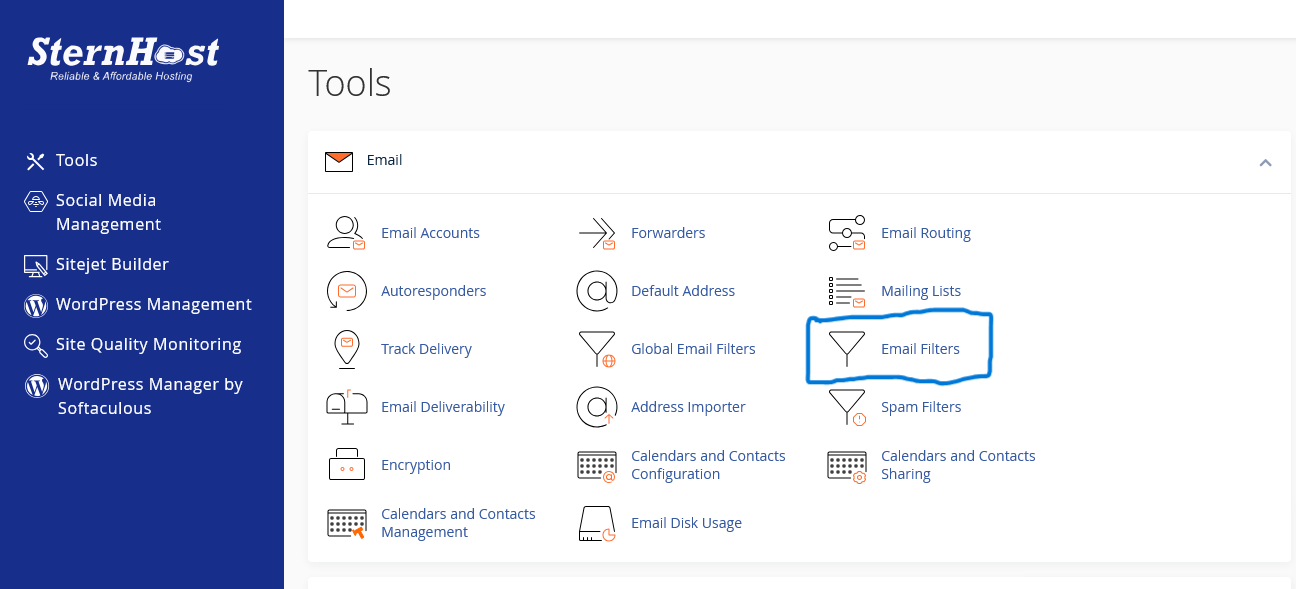This screenshot has height=589, width=1296.
Task: Select the Encryption icon
Action: click(x=346, y=465)
